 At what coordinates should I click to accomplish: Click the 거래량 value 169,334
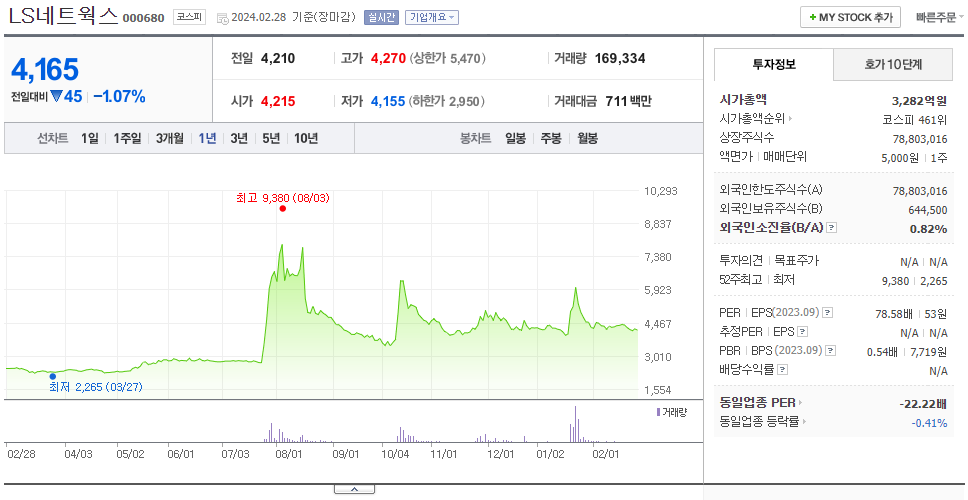[620, 59]
